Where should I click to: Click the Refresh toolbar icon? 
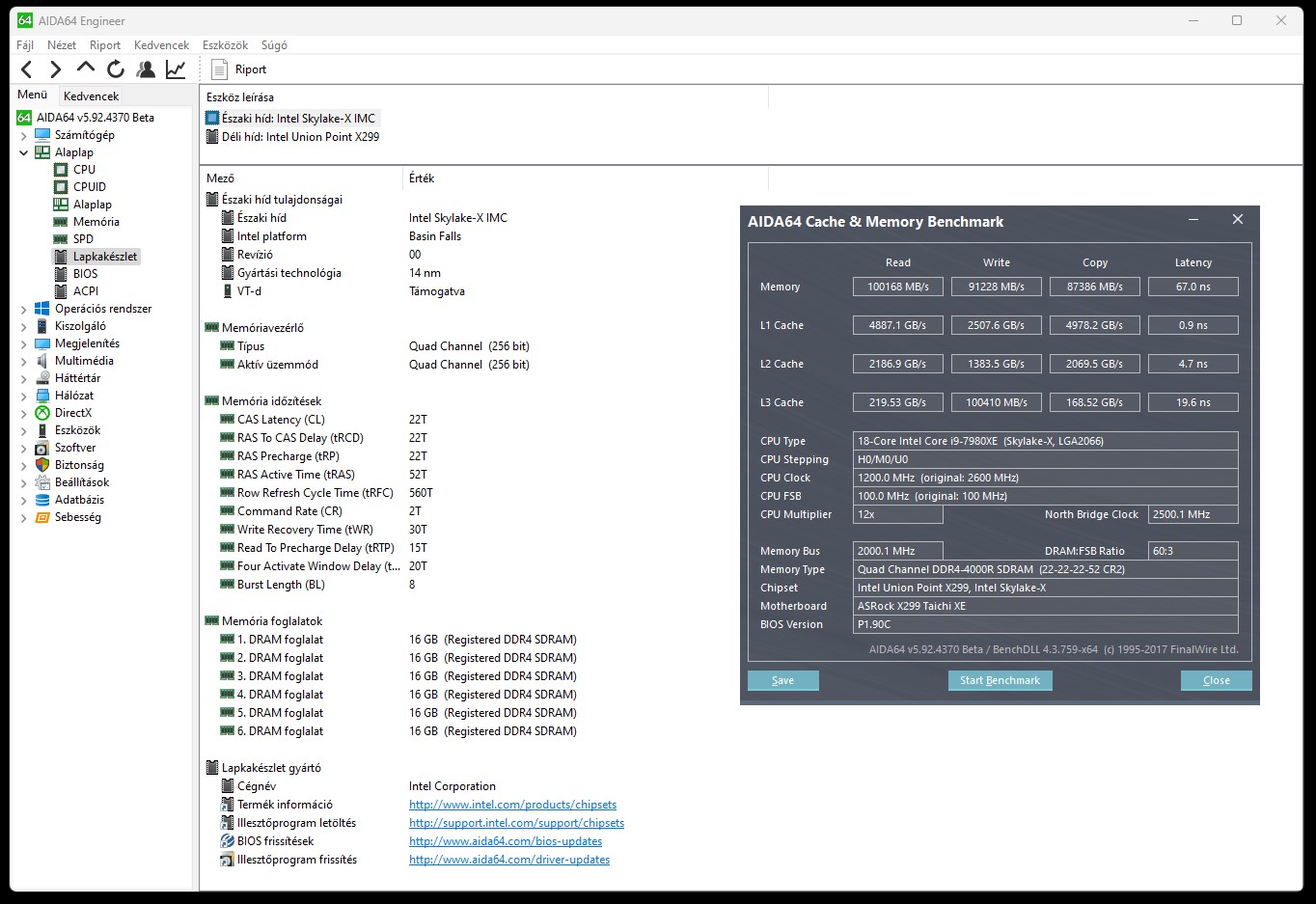[x=116, y=68]
